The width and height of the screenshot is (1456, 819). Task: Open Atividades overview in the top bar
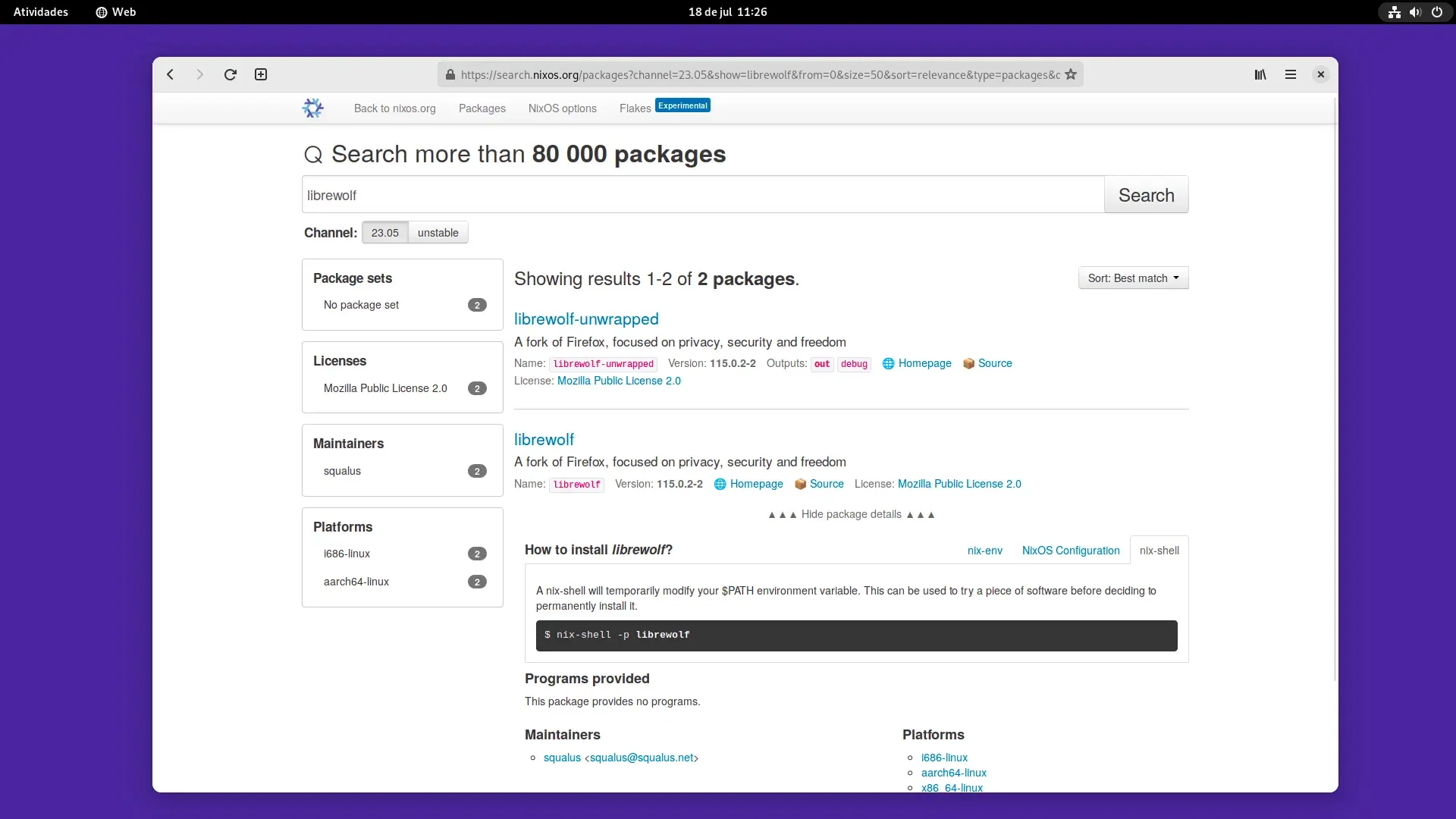41,12
